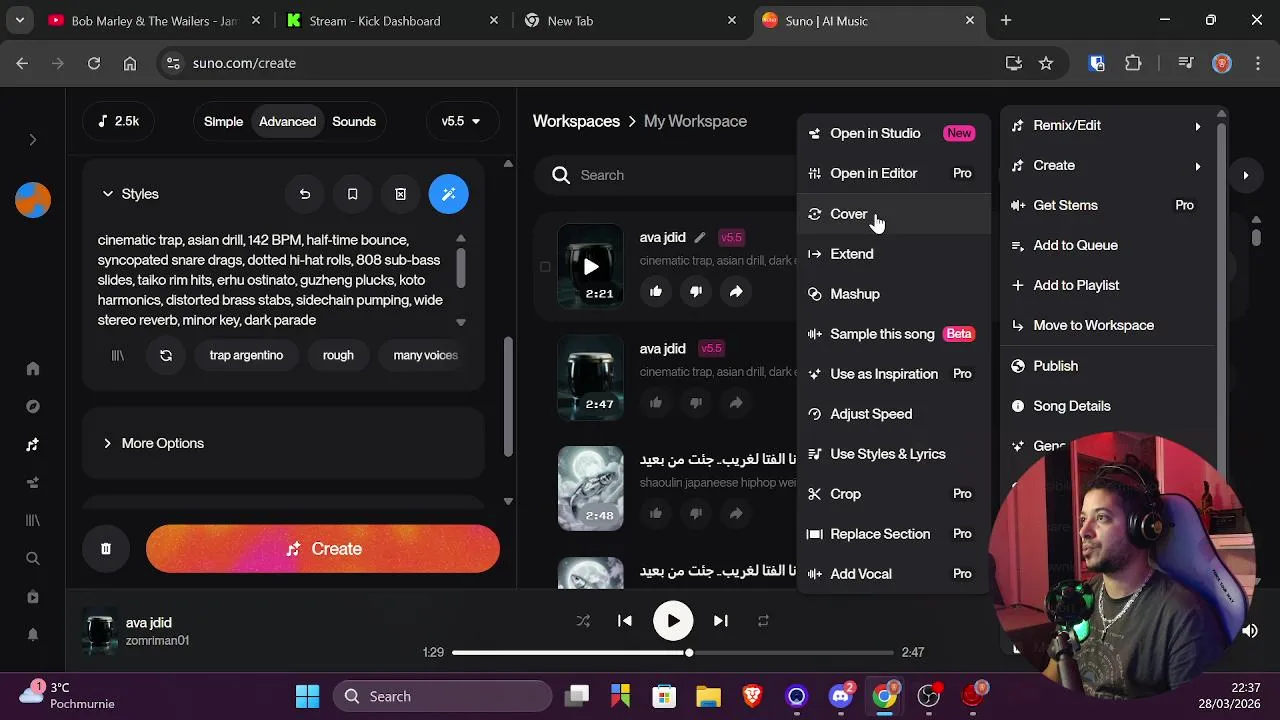Open the notifications bell in the sidebar
The image size is (1280, 720).
33,635
